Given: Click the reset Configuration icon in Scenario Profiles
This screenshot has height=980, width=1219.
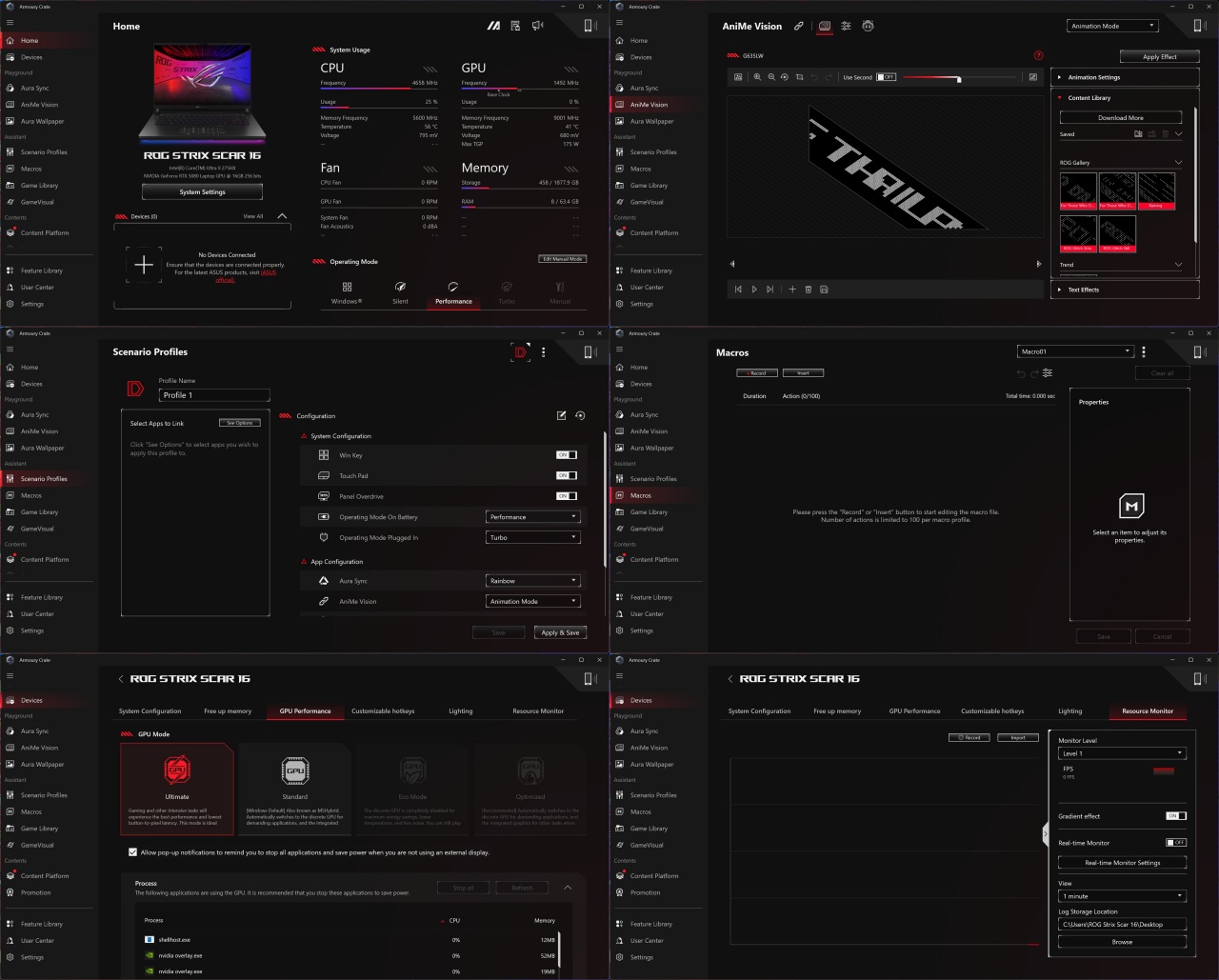Looking at the screenshot, I should (580, 415).
